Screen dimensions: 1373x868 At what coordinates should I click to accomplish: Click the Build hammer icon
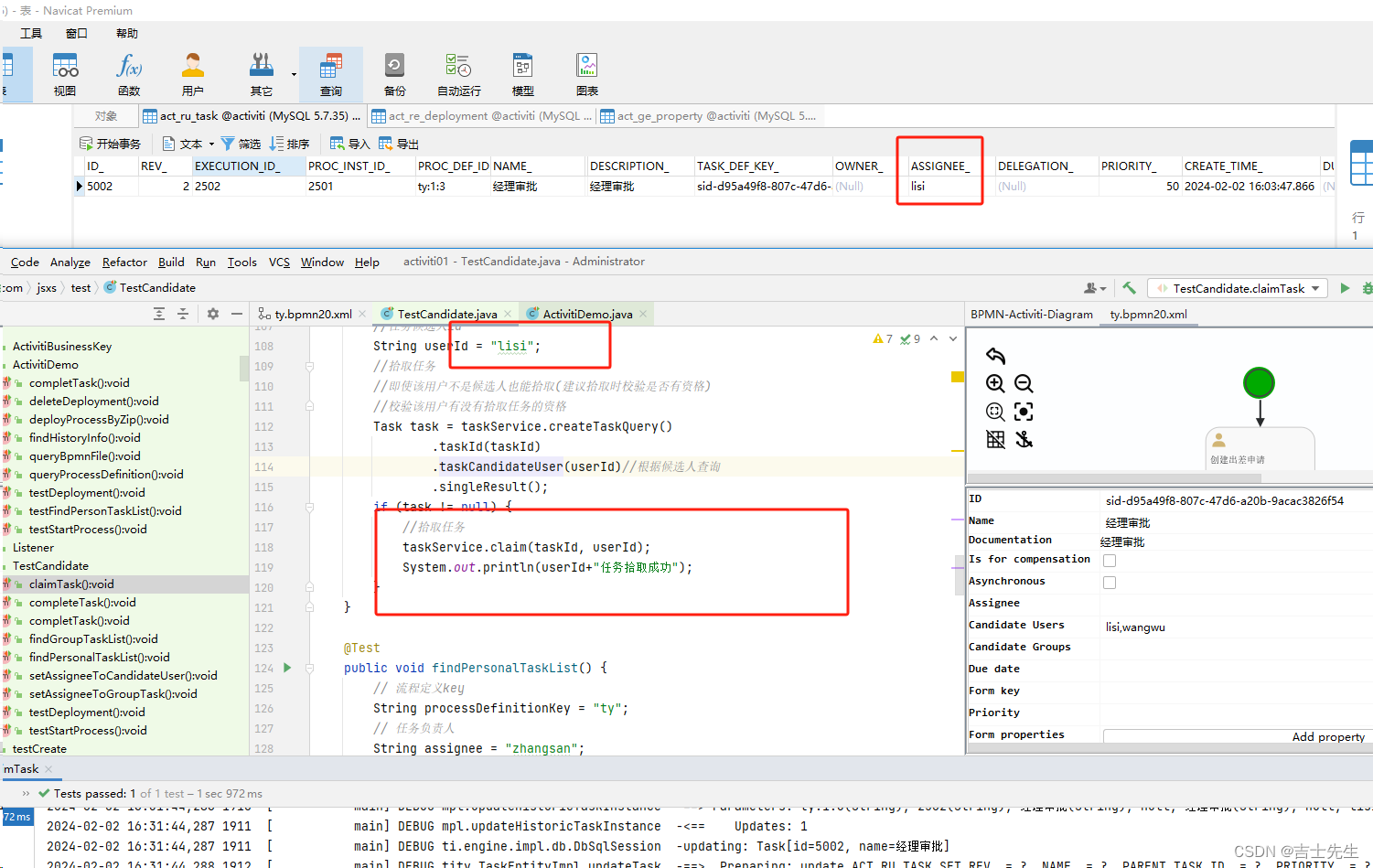pos(1130,288)
